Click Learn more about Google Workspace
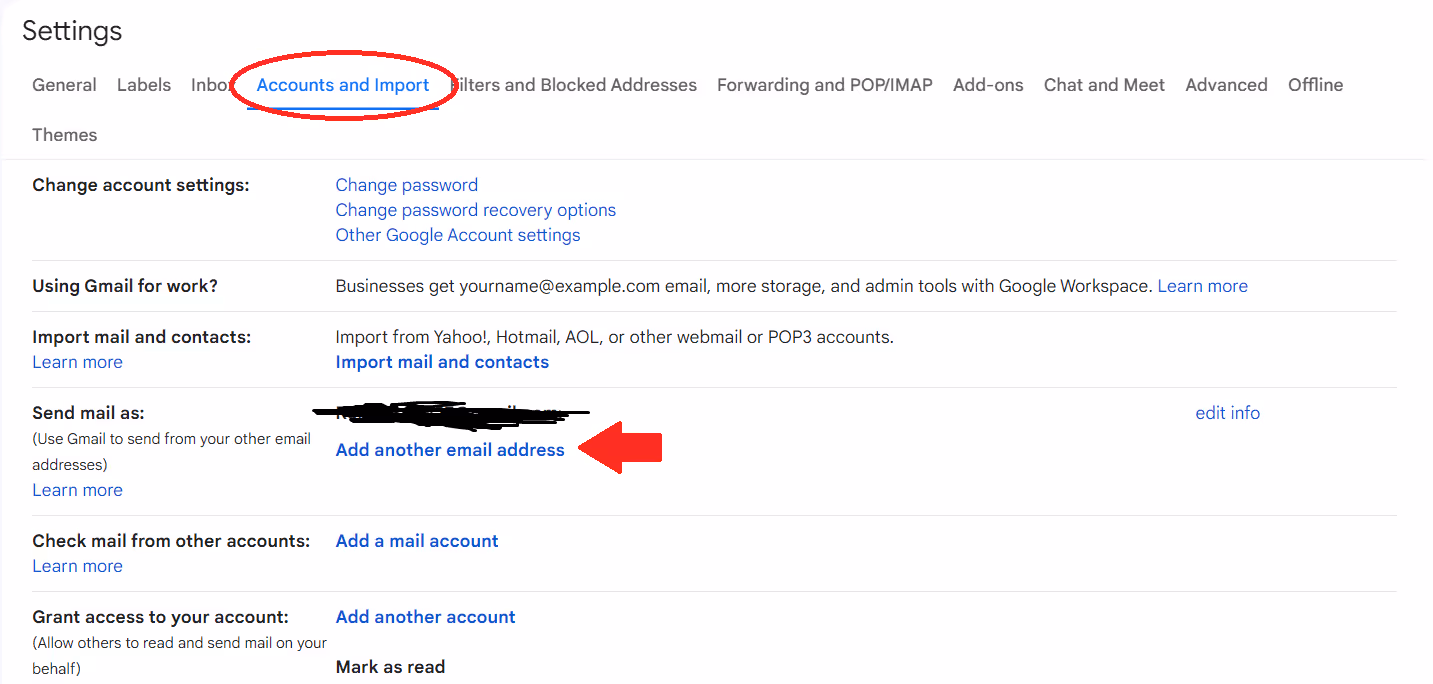The height and width of the screenshot is (684, 1433). point(1202,286)
